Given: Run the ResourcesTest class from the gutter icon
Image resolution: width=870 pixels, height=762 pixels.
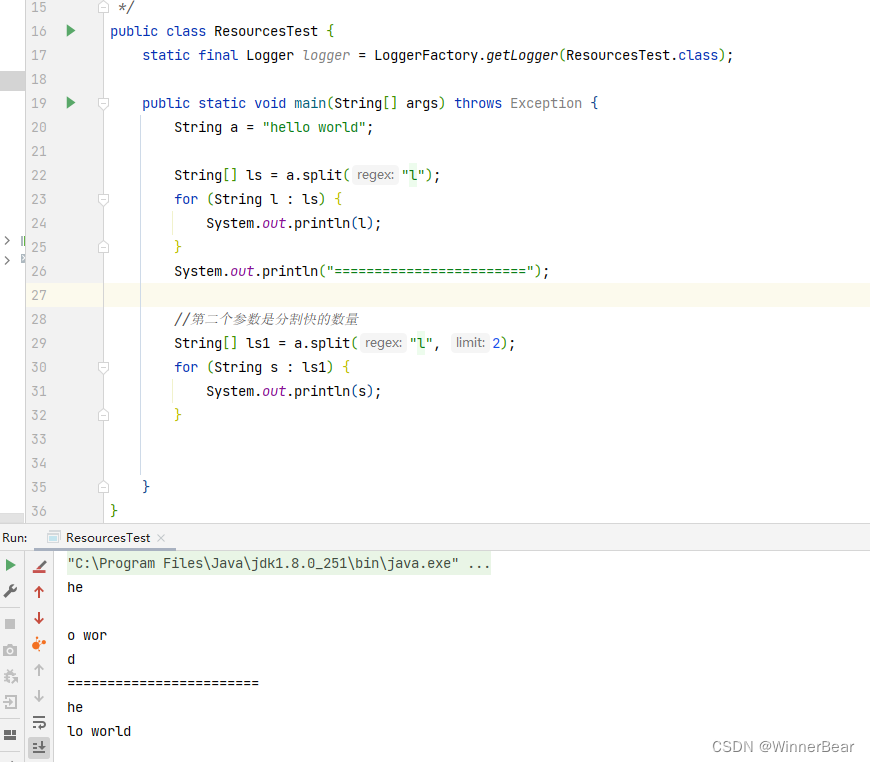Looking at the screenshot, I should [70, 31].
